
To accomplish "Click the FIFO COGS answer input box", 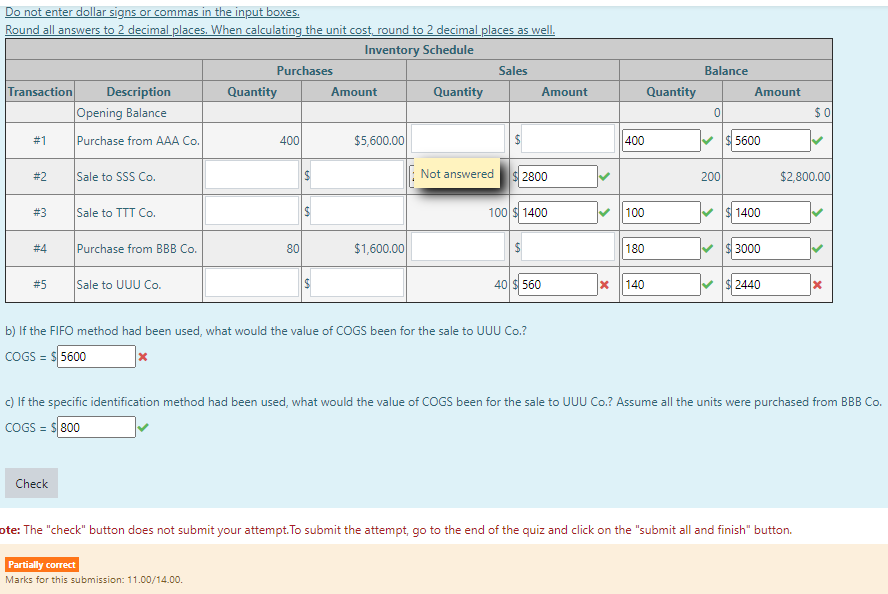I will [96, 355].
